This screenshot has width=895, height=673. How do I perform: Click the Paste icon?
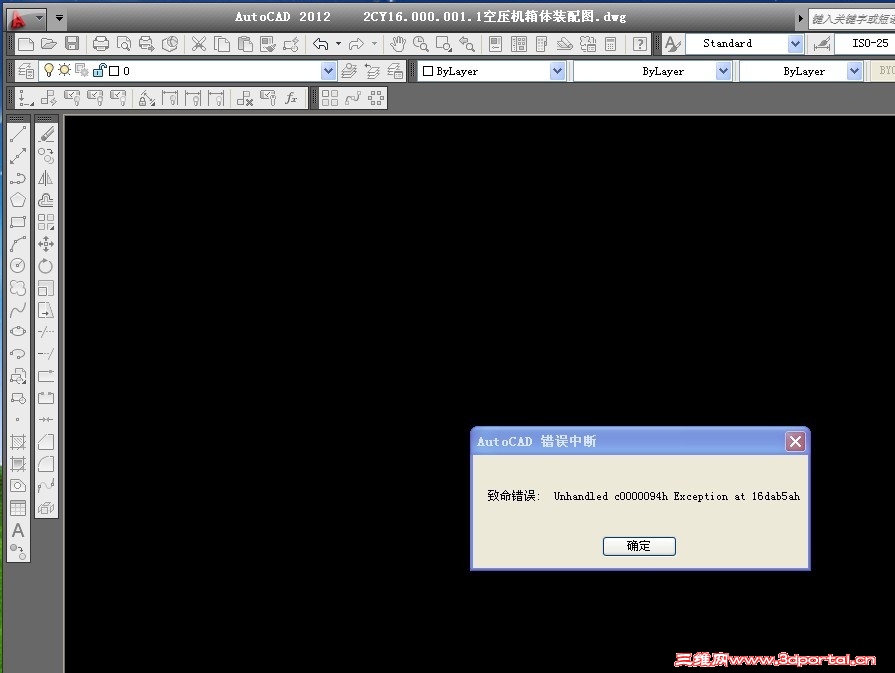tap(245, 43)
